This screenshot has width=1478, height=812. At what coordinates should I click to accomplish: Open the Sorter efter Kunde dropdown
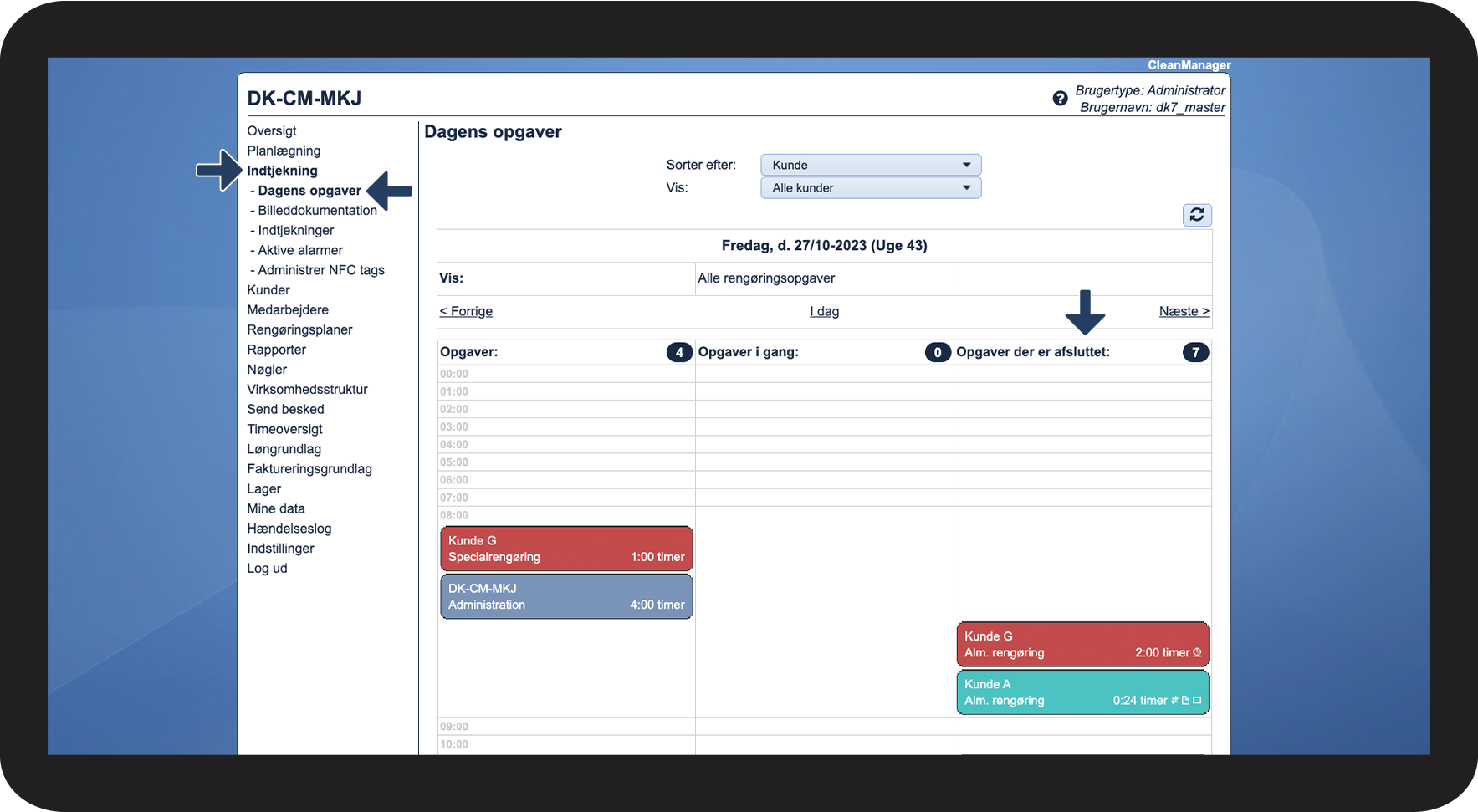pos(871,165)
